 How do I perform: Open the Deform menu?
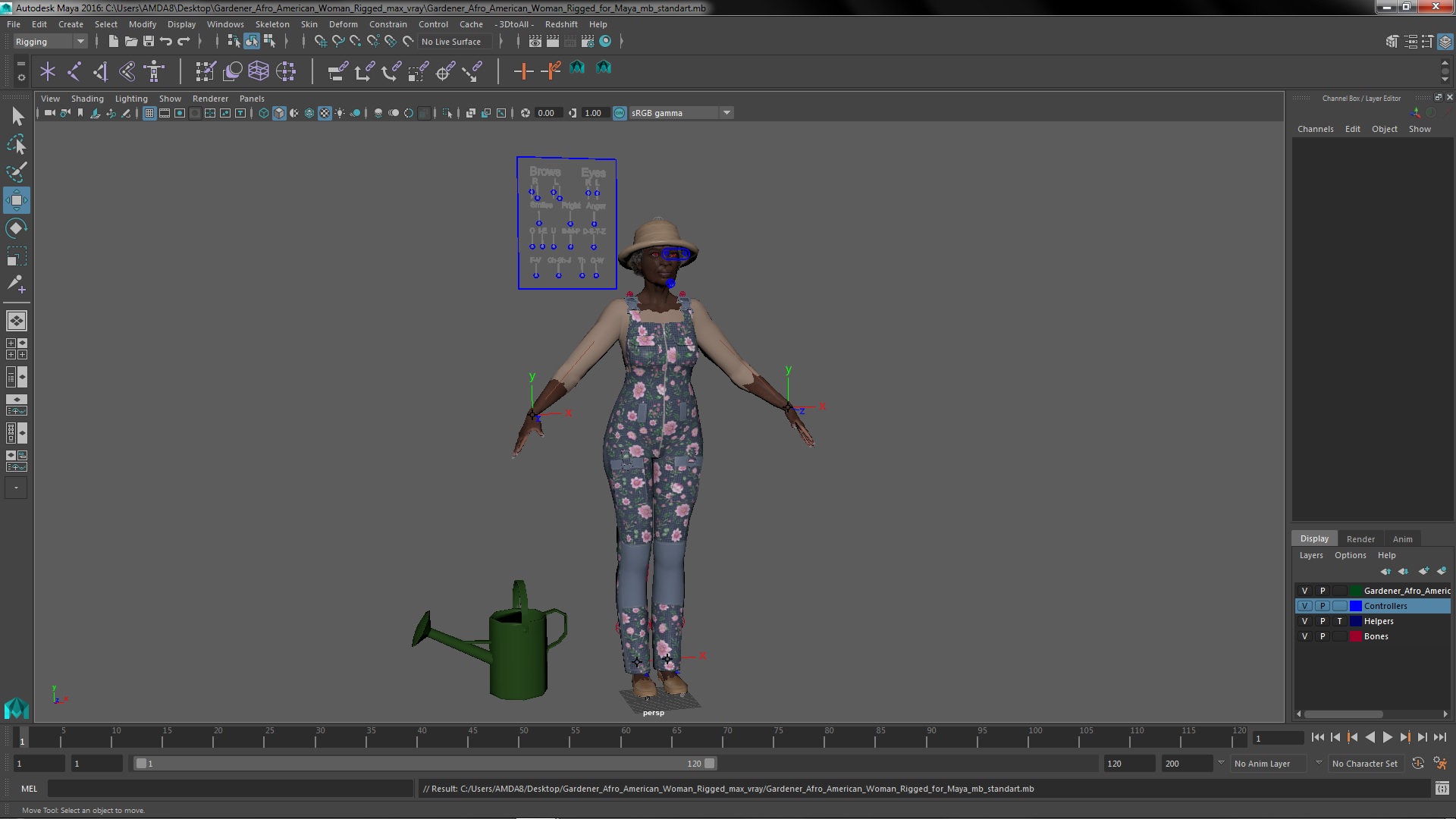click(343, 24)
